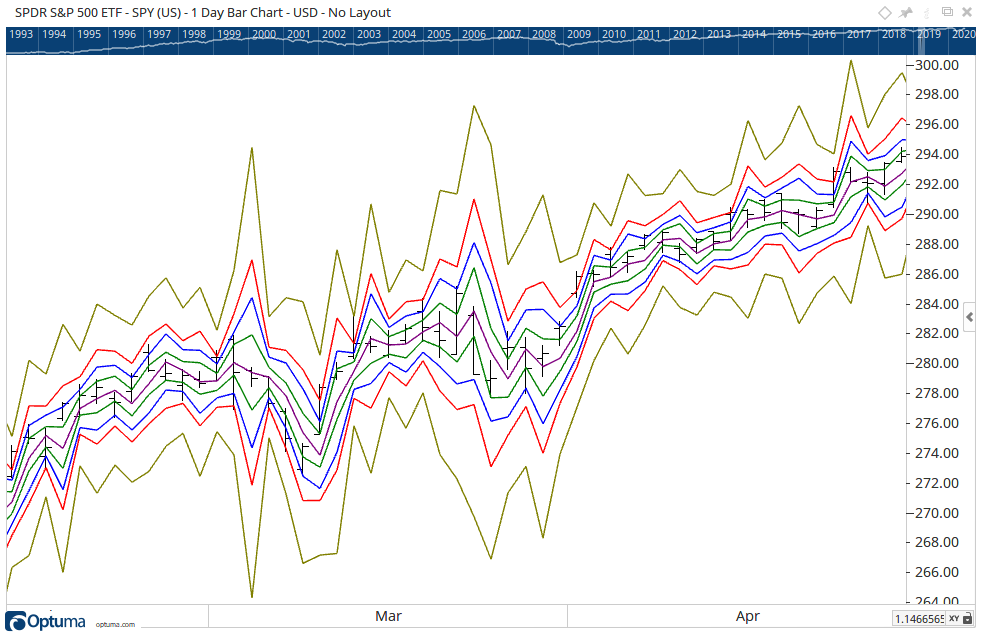This screenshot has width=982, height=635.
Task: Go to year 2017 in the timeline
Action: point(859,34)
